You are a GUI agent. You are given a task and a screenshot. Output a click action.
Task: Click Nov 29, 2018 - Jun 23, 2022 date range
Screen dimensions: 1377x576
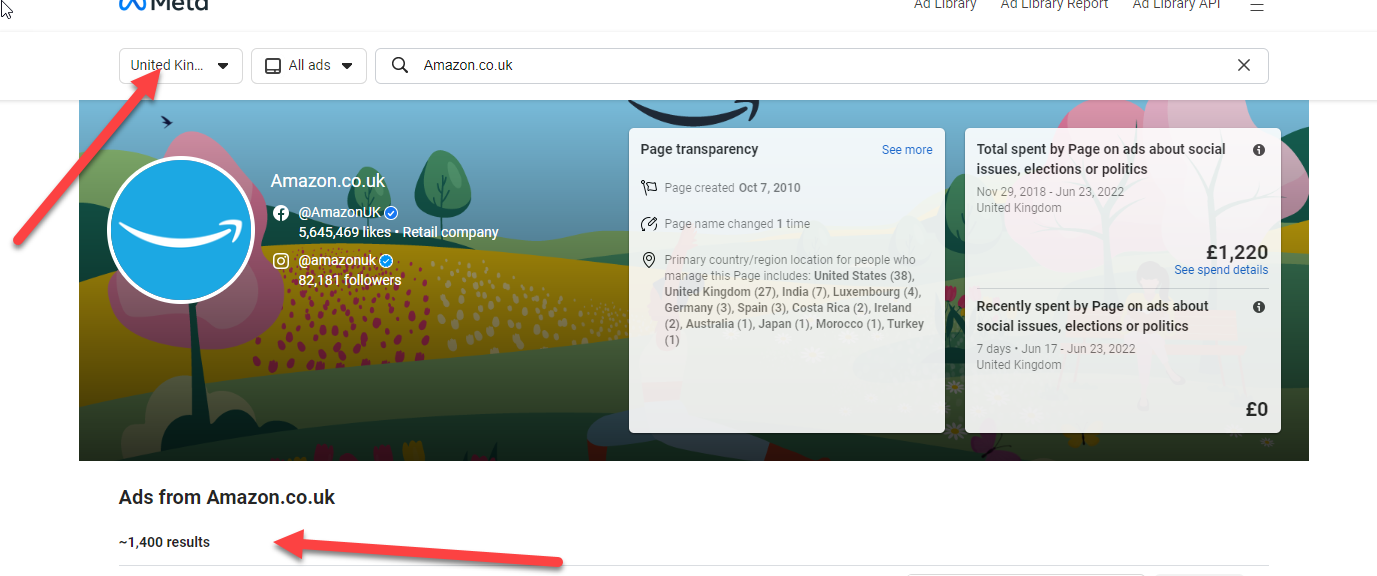coord(1050,192)
